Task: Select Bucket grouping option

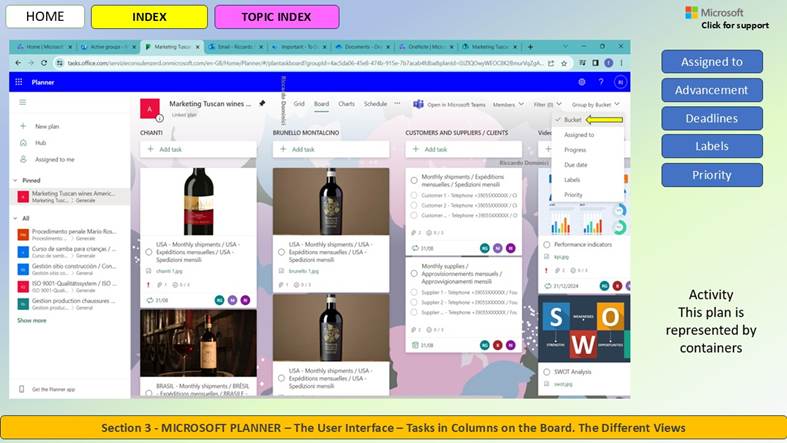Action: click(x=572, y=120)
